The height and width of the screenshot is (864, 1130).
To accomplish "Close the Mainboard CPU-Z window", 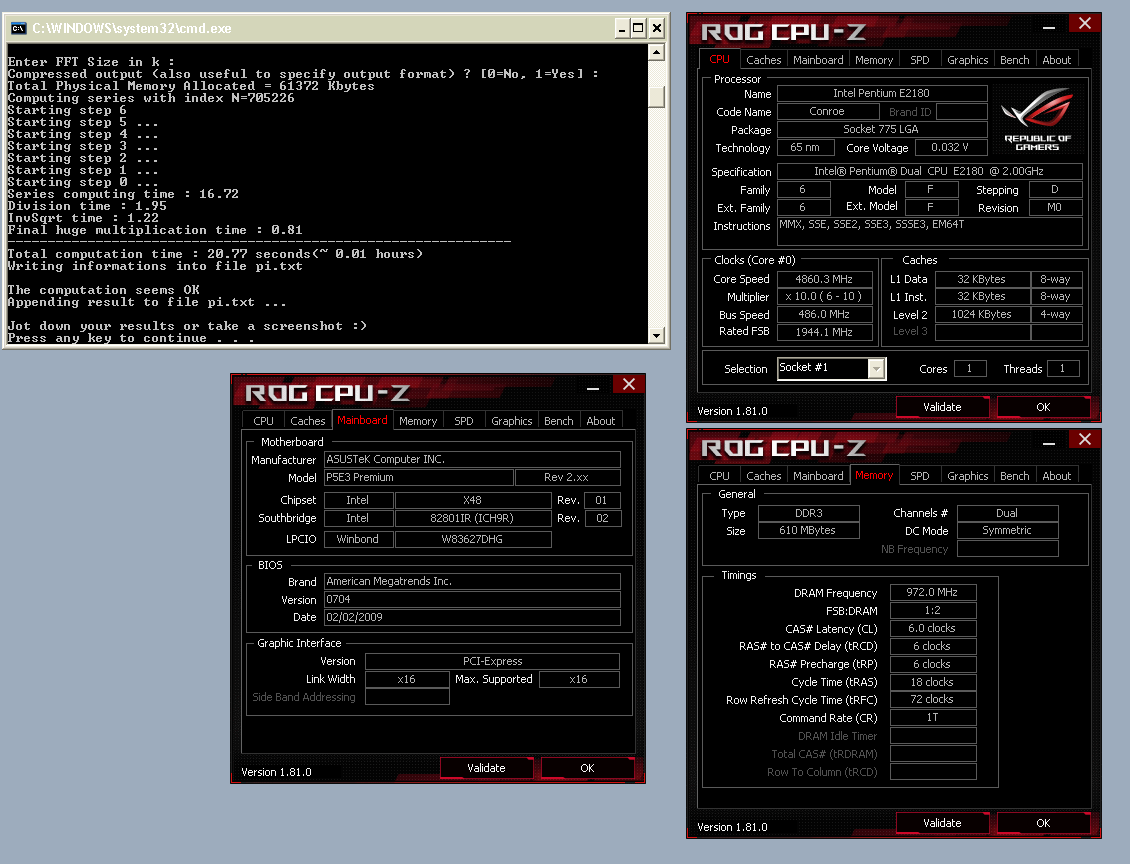I will [628, 384].
